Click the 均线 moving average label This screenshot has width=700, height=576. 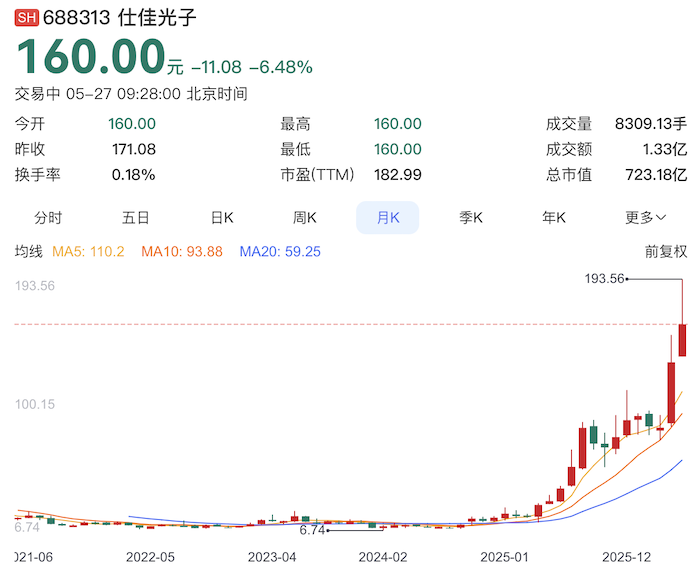pos(29,252)
